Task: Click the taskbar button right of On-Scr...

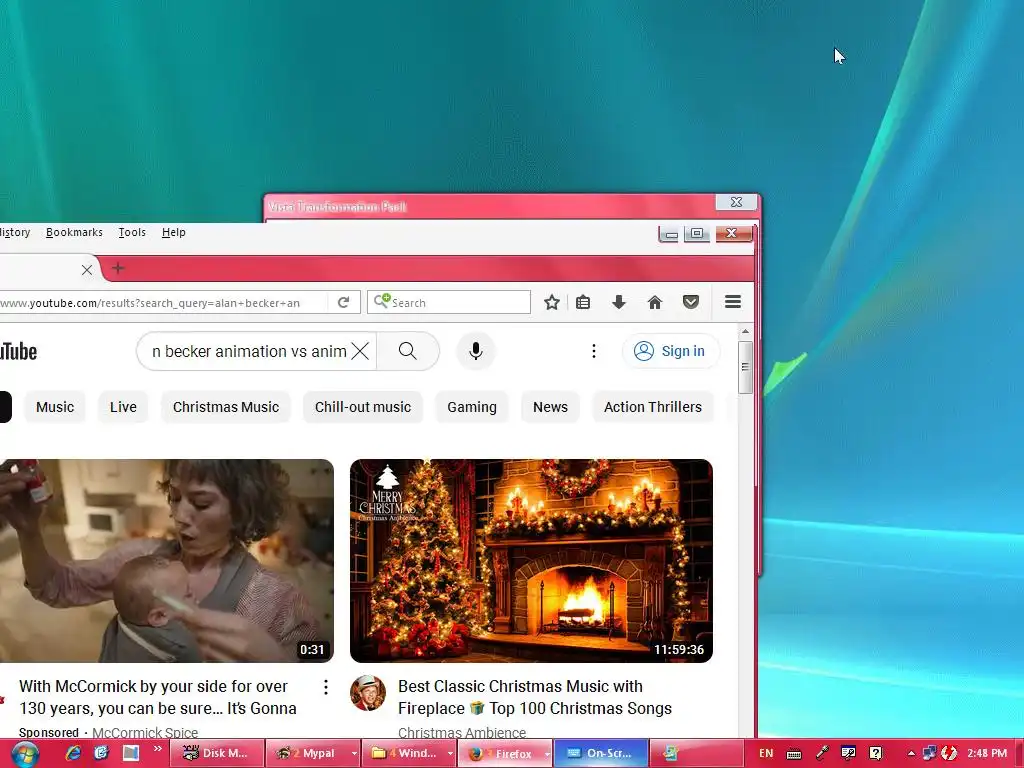Action: click(696, 754)
